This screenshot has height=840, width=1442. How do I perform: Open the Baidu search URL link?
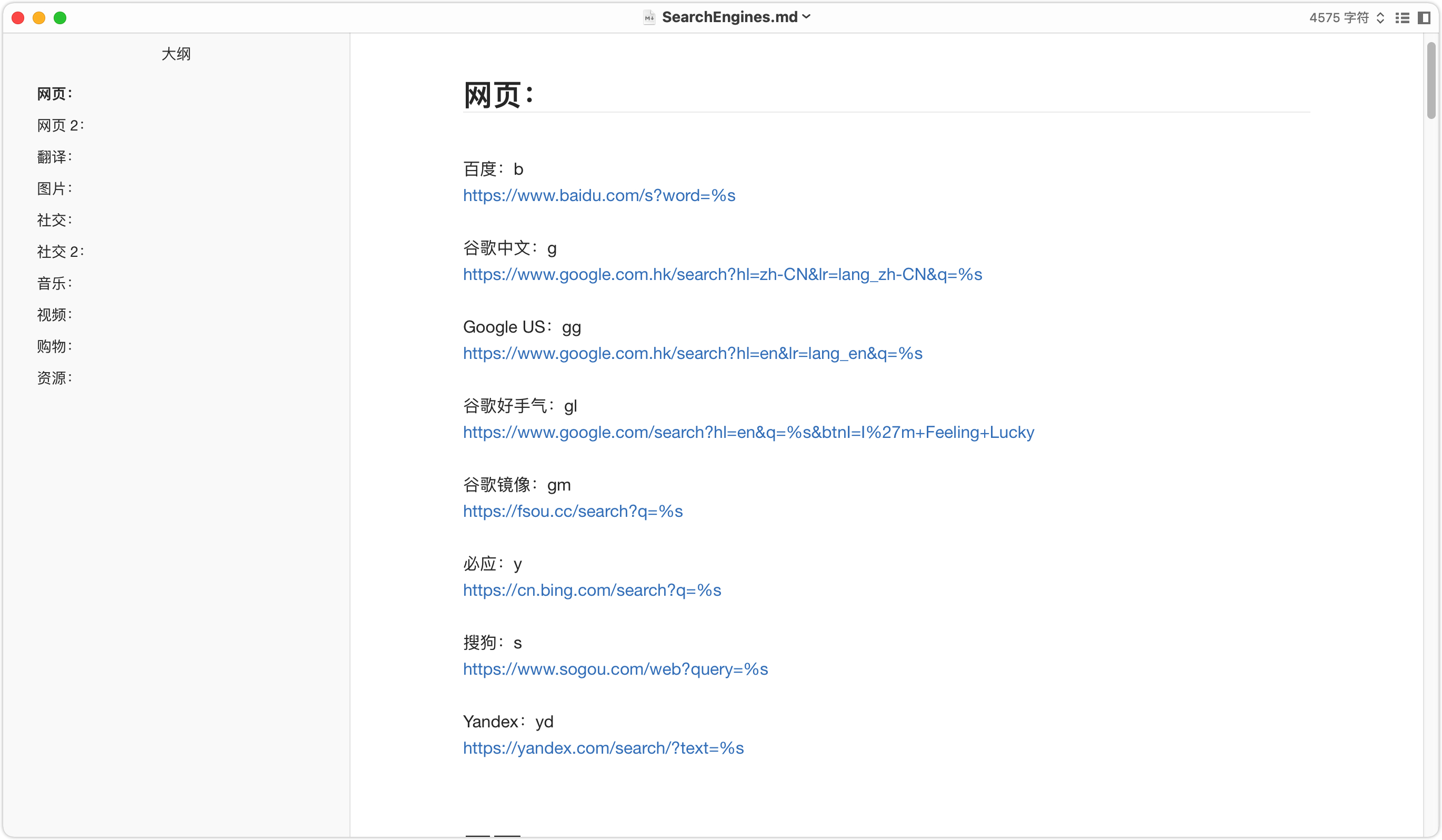598,195
